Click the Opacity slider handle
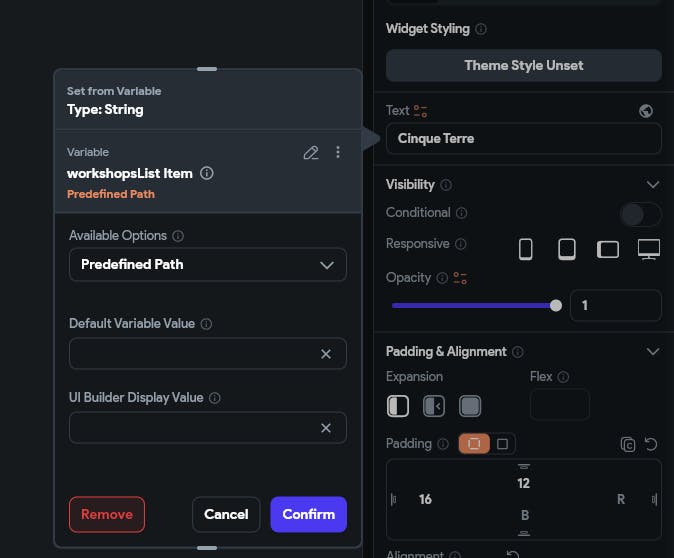Viewport: 674px width, 558px height. pos(556,306)
